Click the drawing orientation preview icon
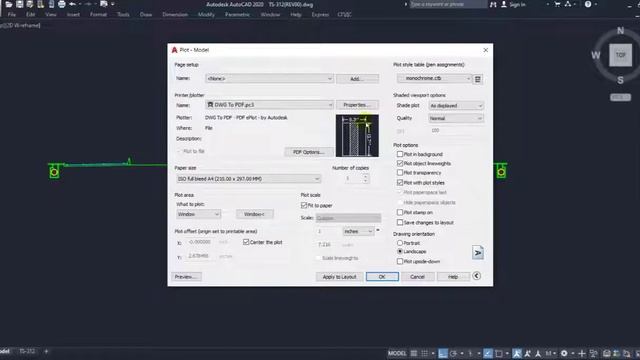Screen dimensions: 640x360 coord(478,253)
